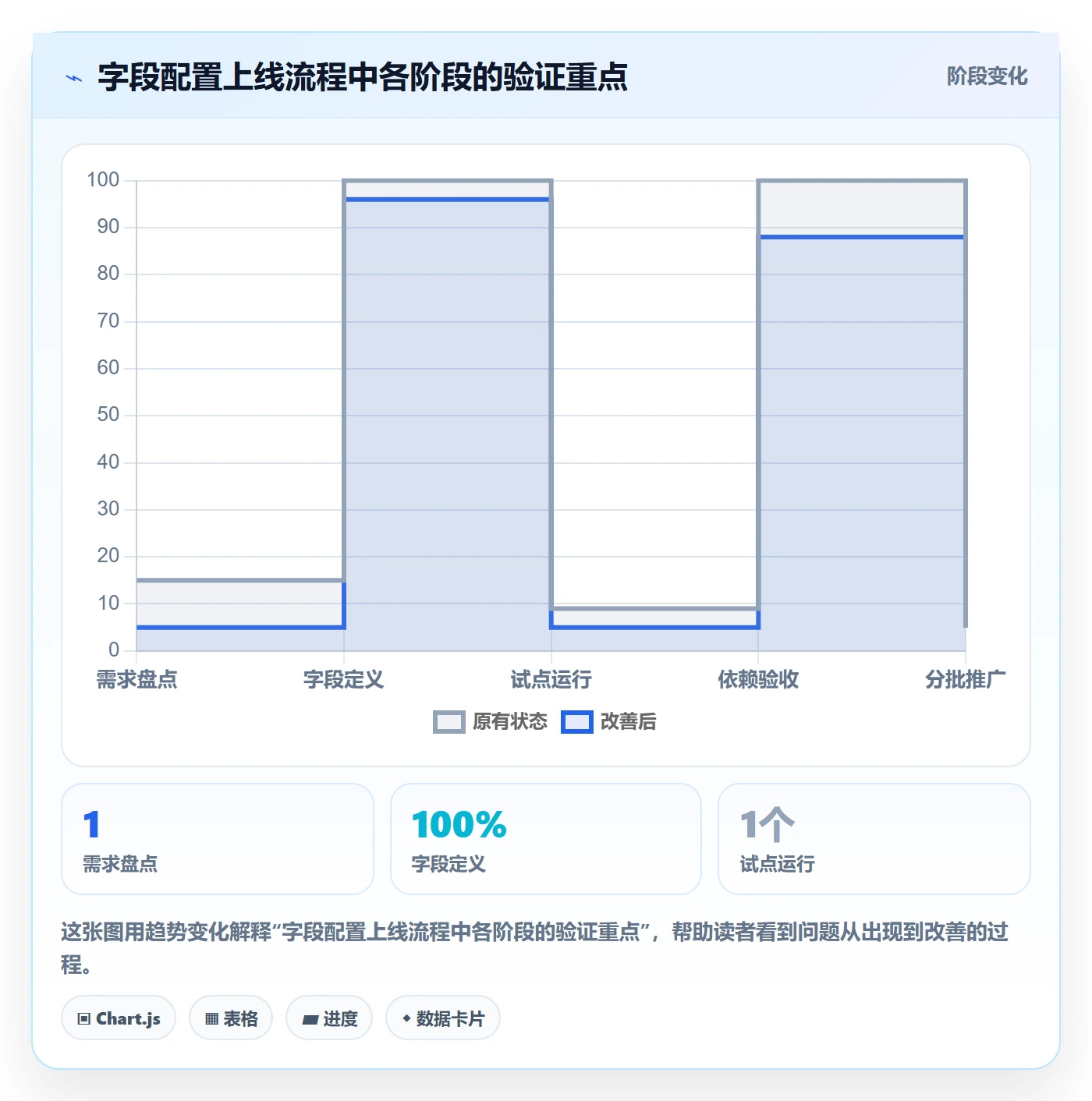Click the 需求盘点 x-axis label
Screen dimensions: 1092x1101
(x=136, y=680)
